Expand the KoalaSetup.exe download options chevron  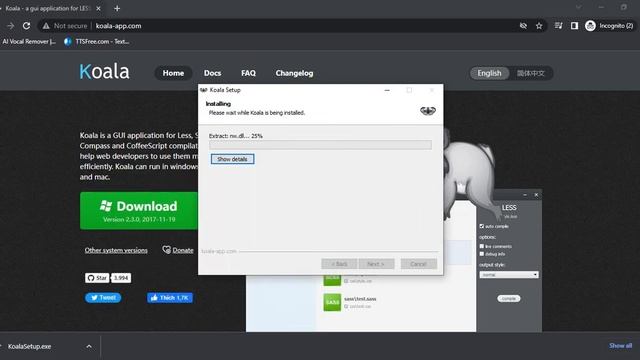pyautogui.click(x=89, y=347)
